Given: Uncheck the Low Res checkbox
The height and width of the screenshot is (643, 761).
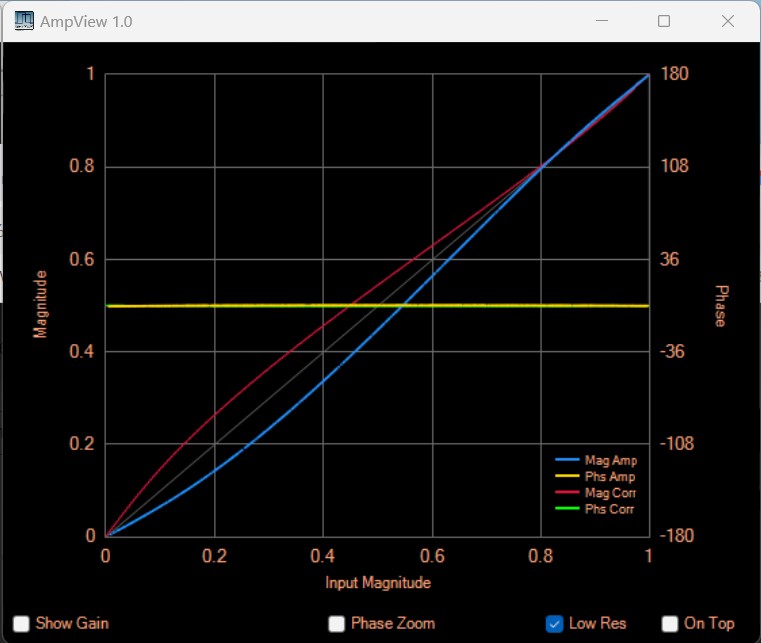Looking at the screenshot, I should coord(555,623).
